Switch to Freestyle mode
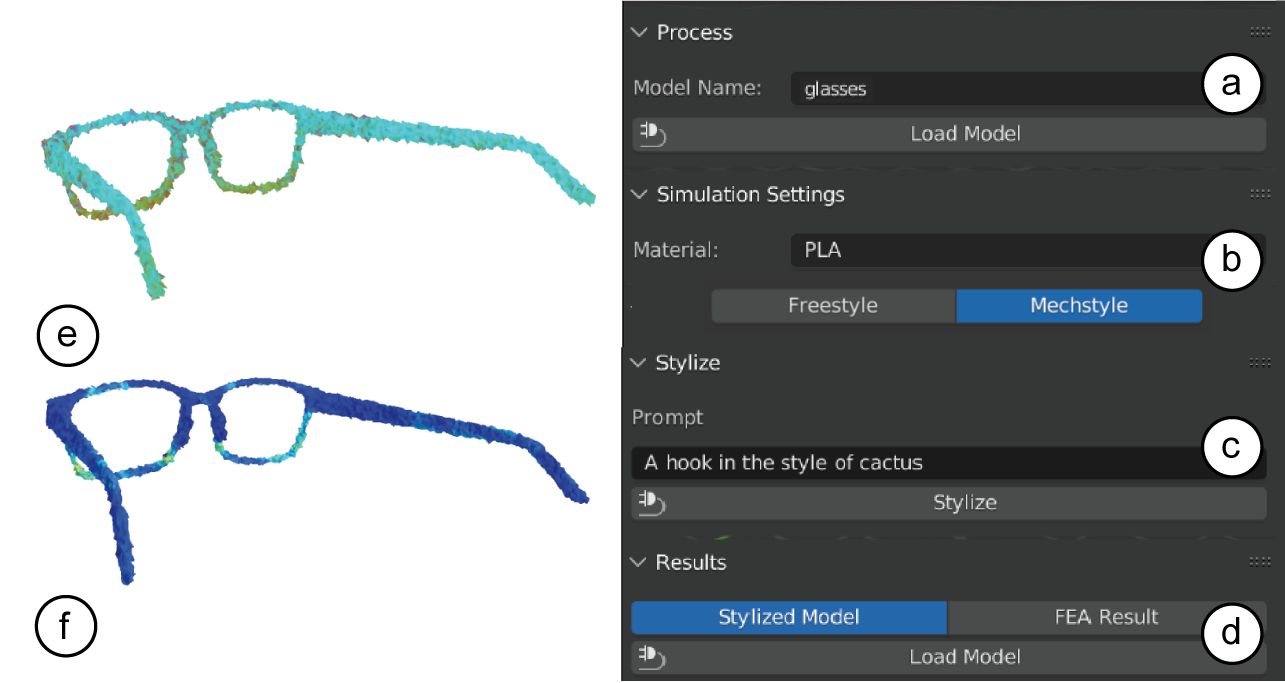This screenshot has height=683, width=1285. [x=833, y=305]
